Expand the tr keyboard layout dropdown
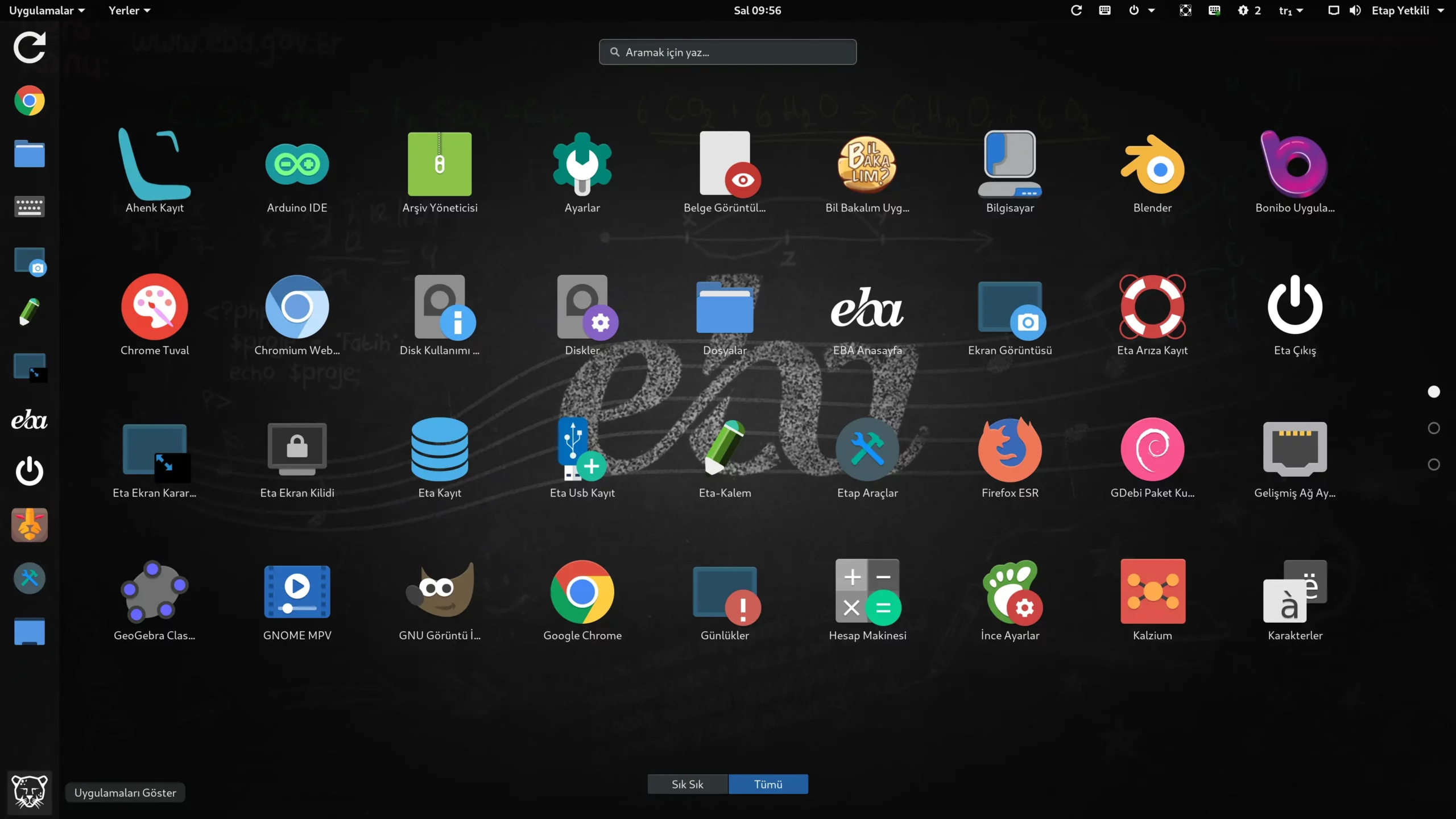 click(x=1290, y=10)
